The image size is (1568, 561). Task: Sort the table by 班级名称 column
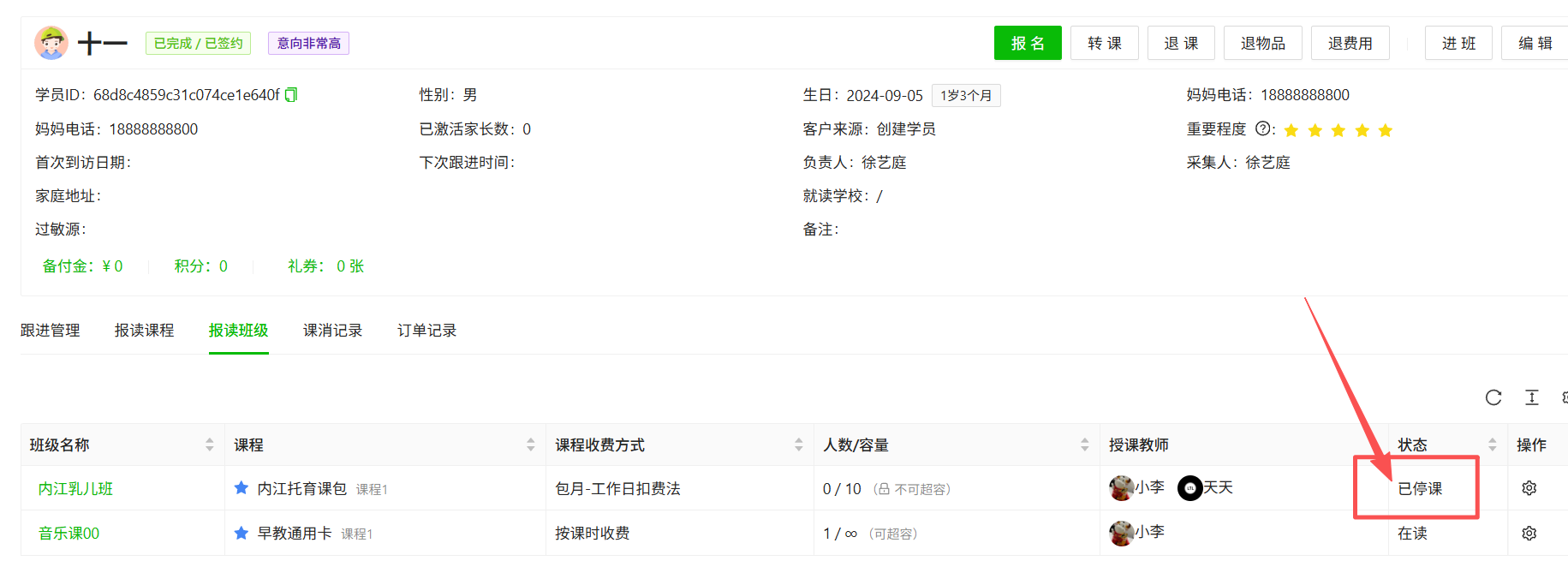click(210, 445)
